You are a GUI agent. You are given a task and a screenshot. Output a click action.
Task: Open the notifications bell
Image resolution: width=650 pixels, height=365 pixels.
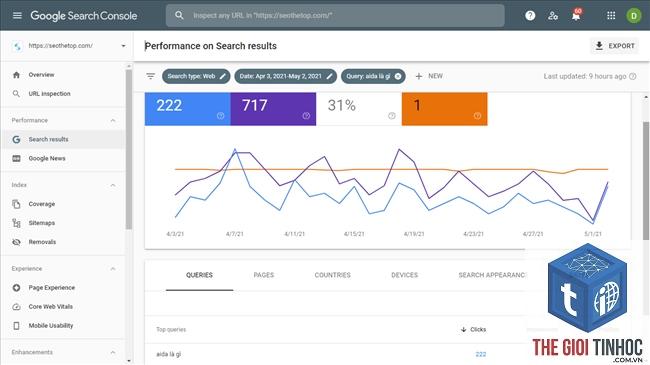(x=576, y=16)
